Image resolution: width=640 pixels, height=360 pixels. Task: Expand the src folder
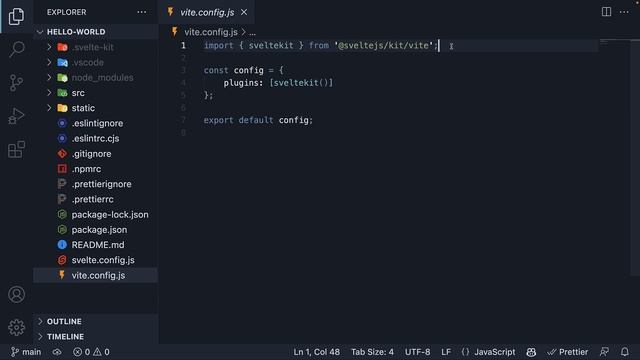click(x=49, y=93)
